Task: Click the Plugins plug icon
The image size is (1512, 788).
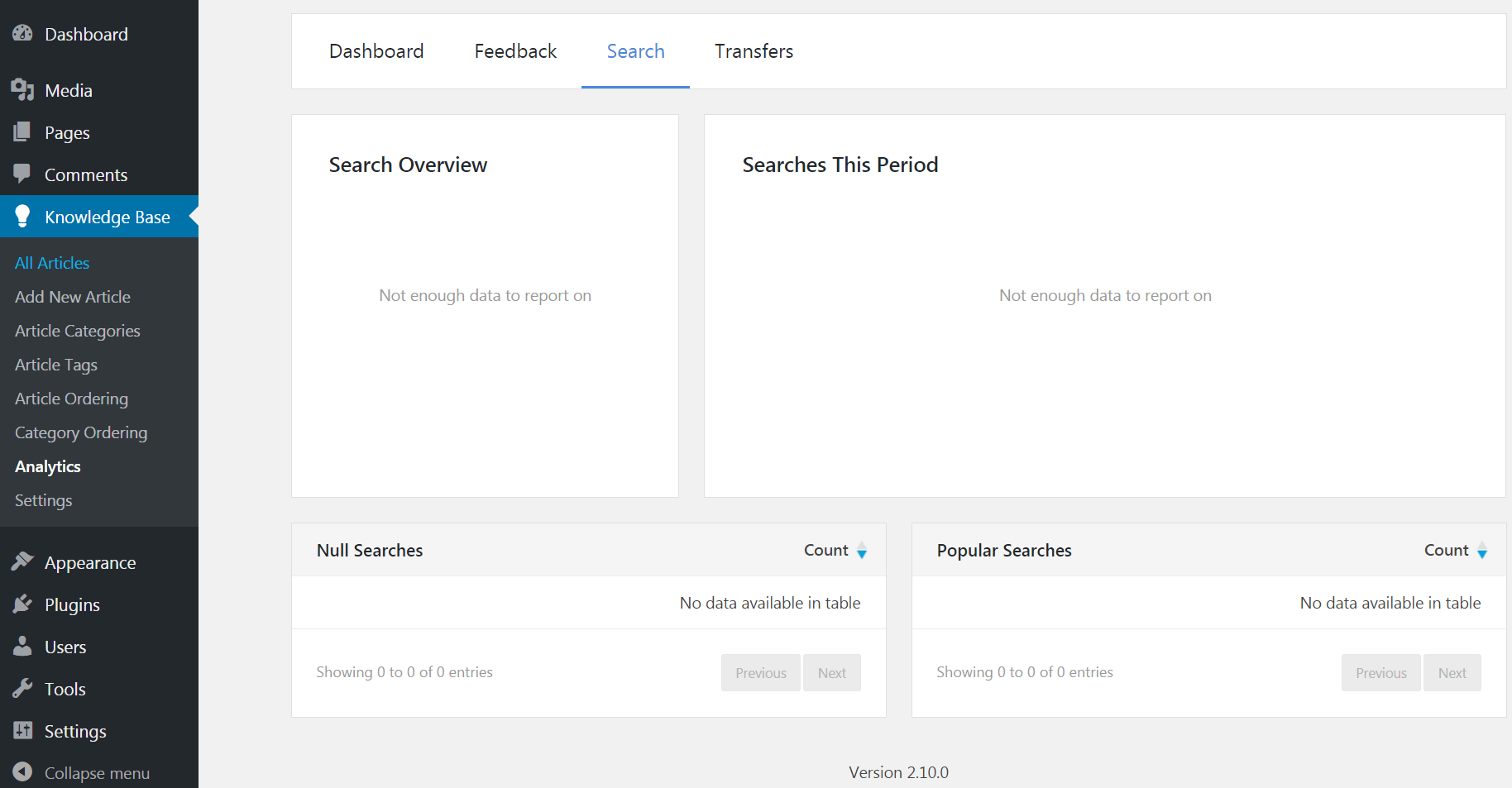Action: [x=22, y=604]
